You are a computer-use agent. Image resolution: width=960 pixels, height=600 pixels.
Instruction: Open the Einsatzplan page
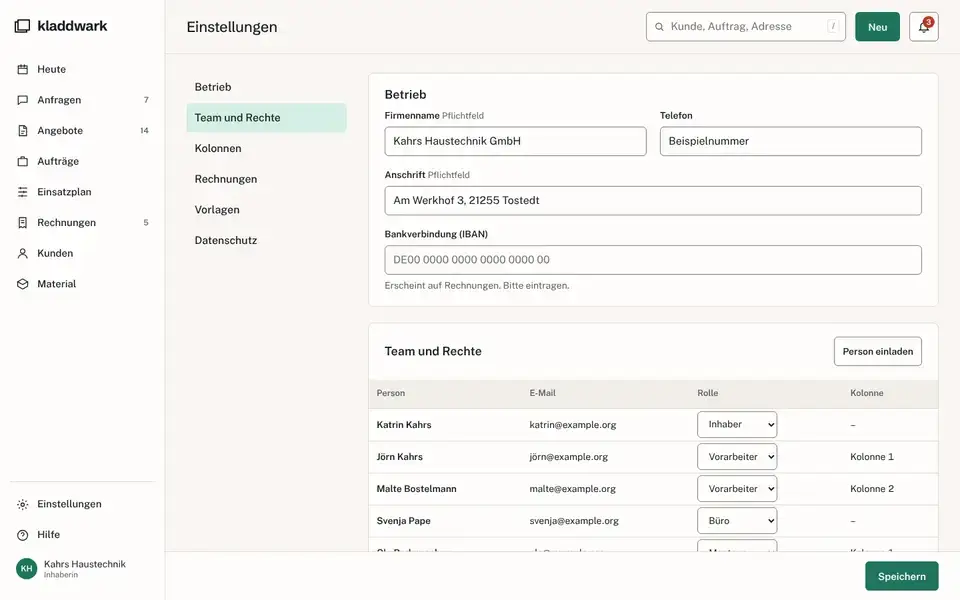point(81,192)
